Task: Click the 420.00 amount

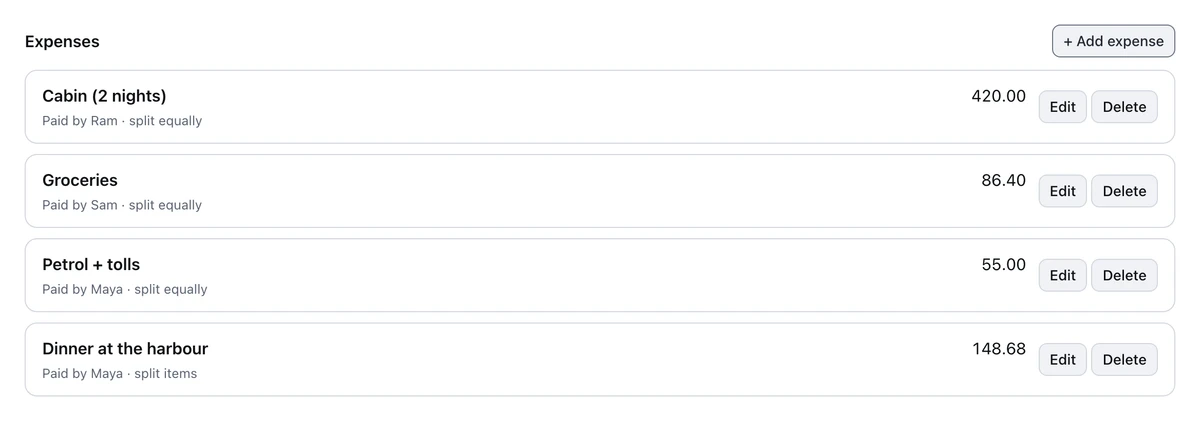Action: point(998,96)
